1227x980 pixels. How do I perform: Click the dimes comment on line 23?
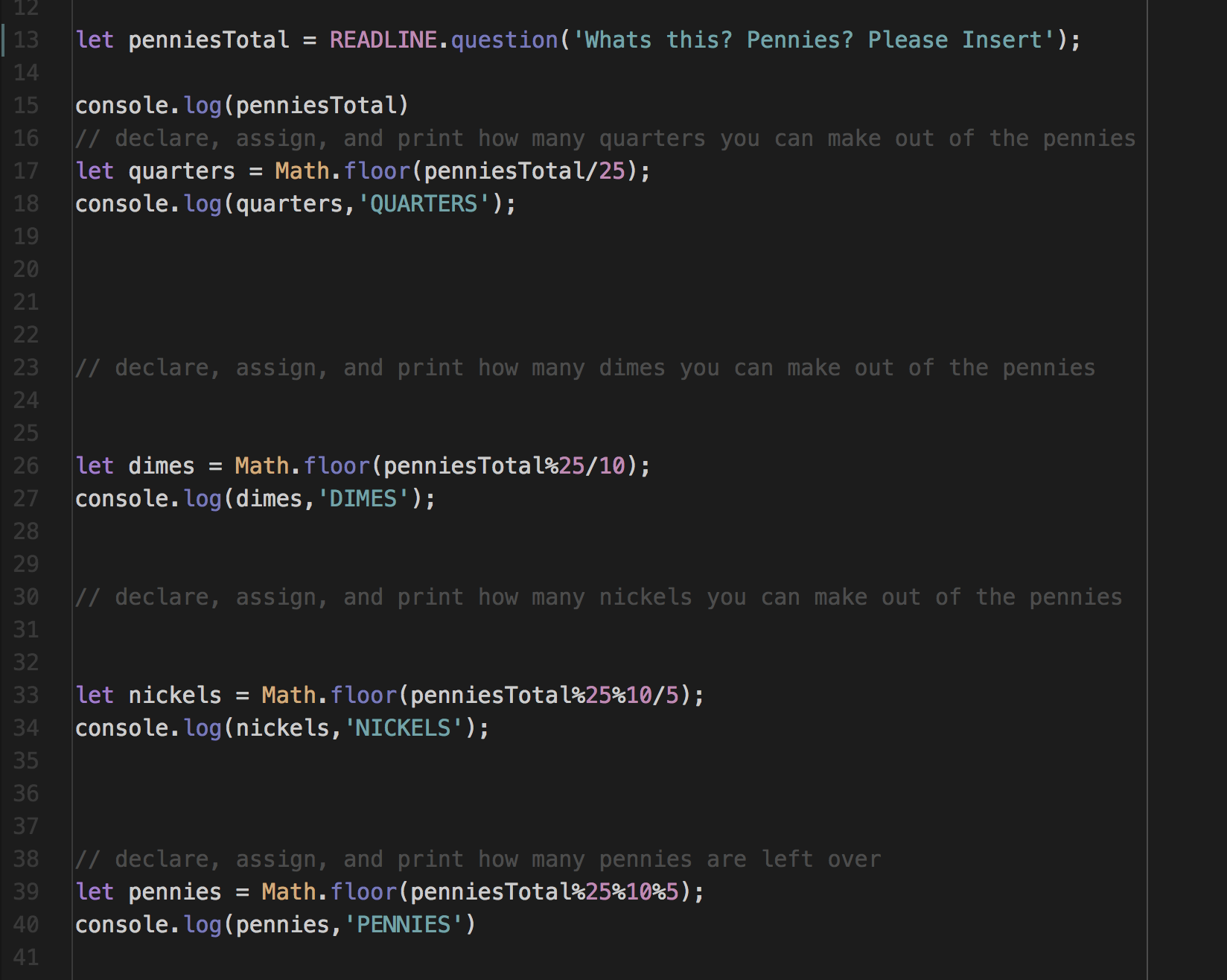point(584,367)
